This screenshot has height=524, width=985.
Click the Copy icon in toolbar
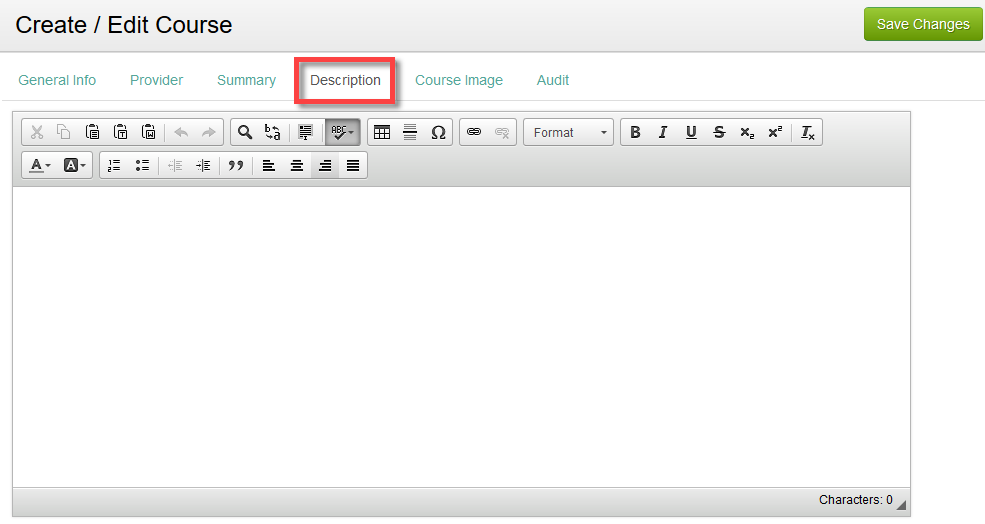(x=64, y=133)
